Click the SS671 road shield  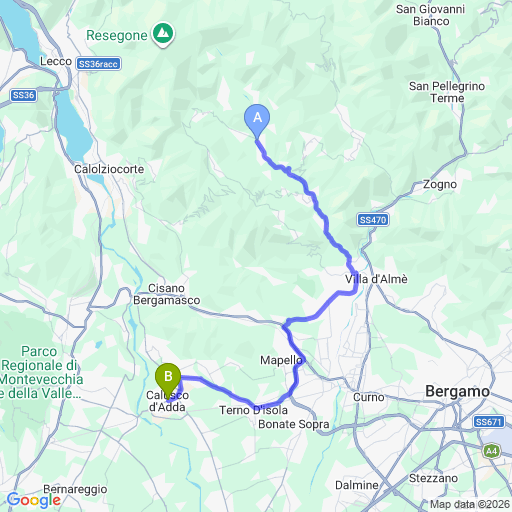tap(489, 422)
